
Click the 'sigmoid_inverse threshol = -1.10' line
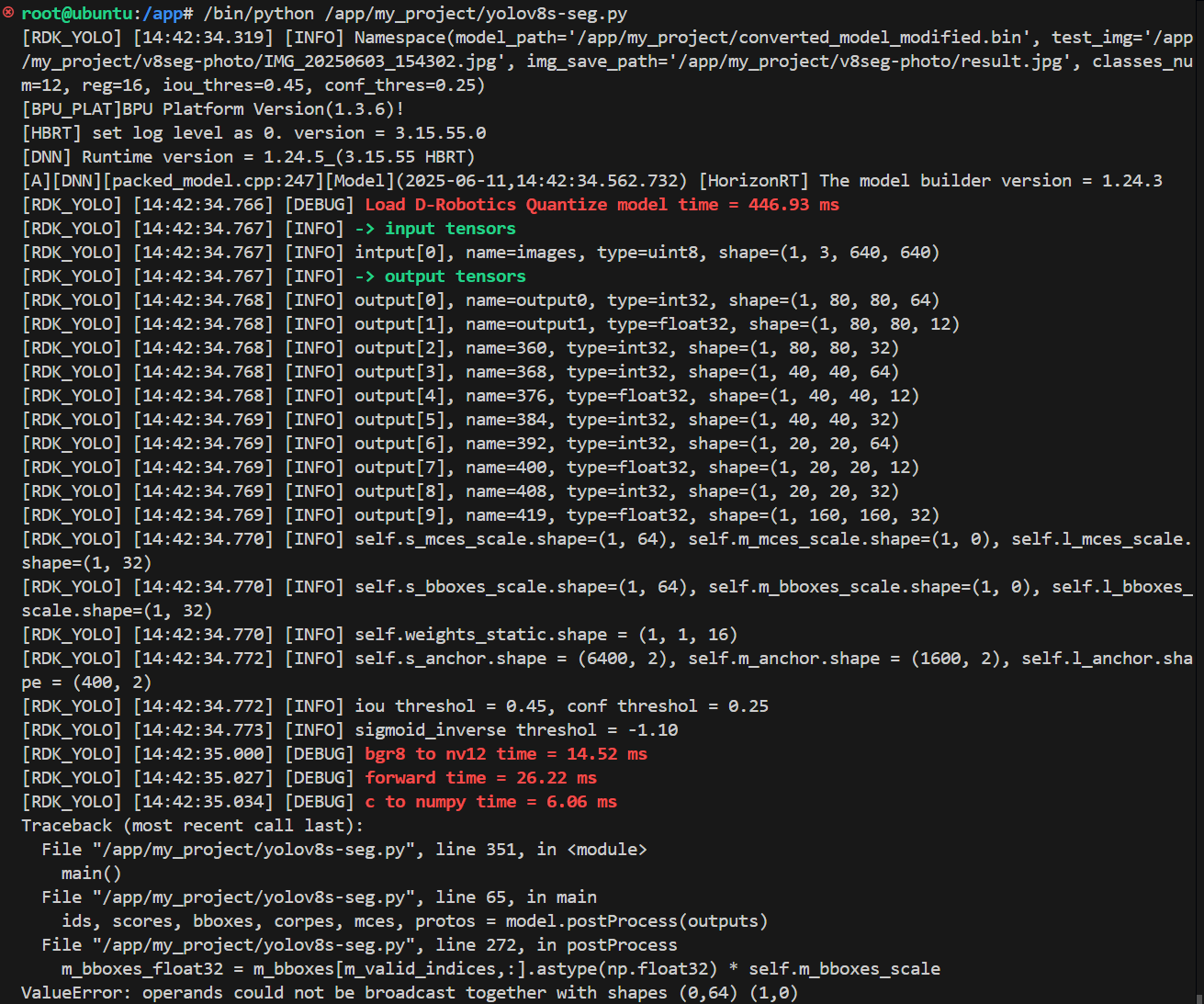(516, 730)
